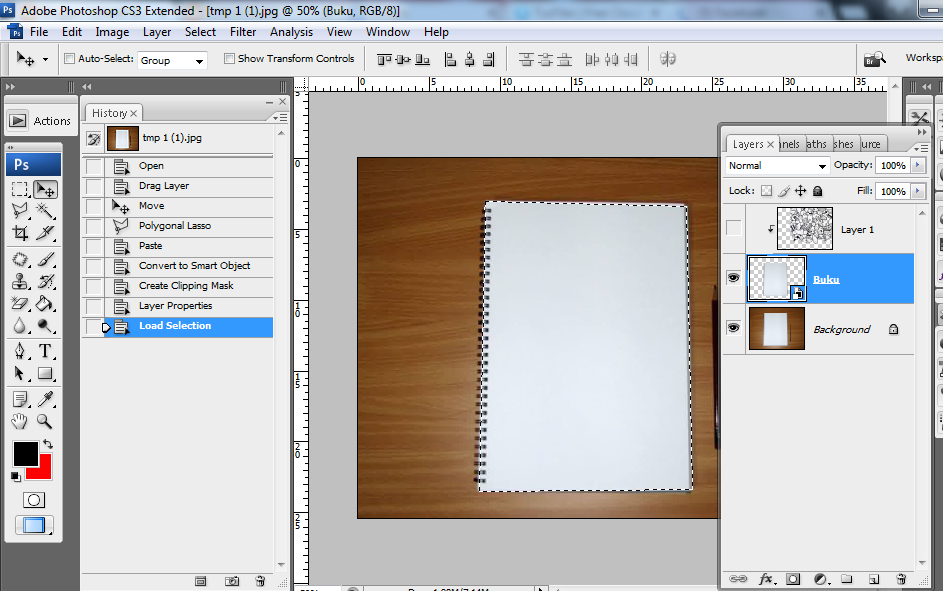Select the Rectangular Marquee tool
Viewport: 943px width, 591px height.
tap(20, 189)
